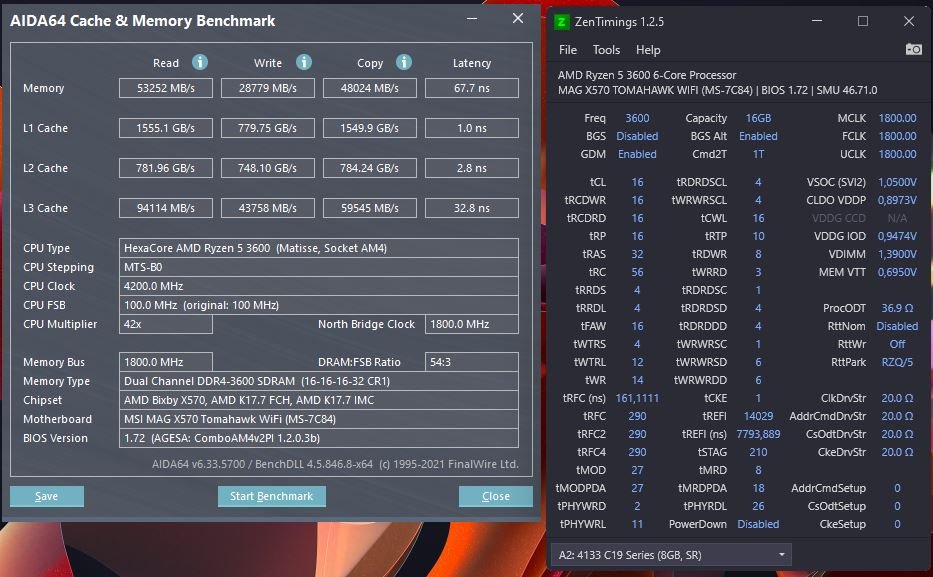Click the tRC value 56

click(637, 272)
